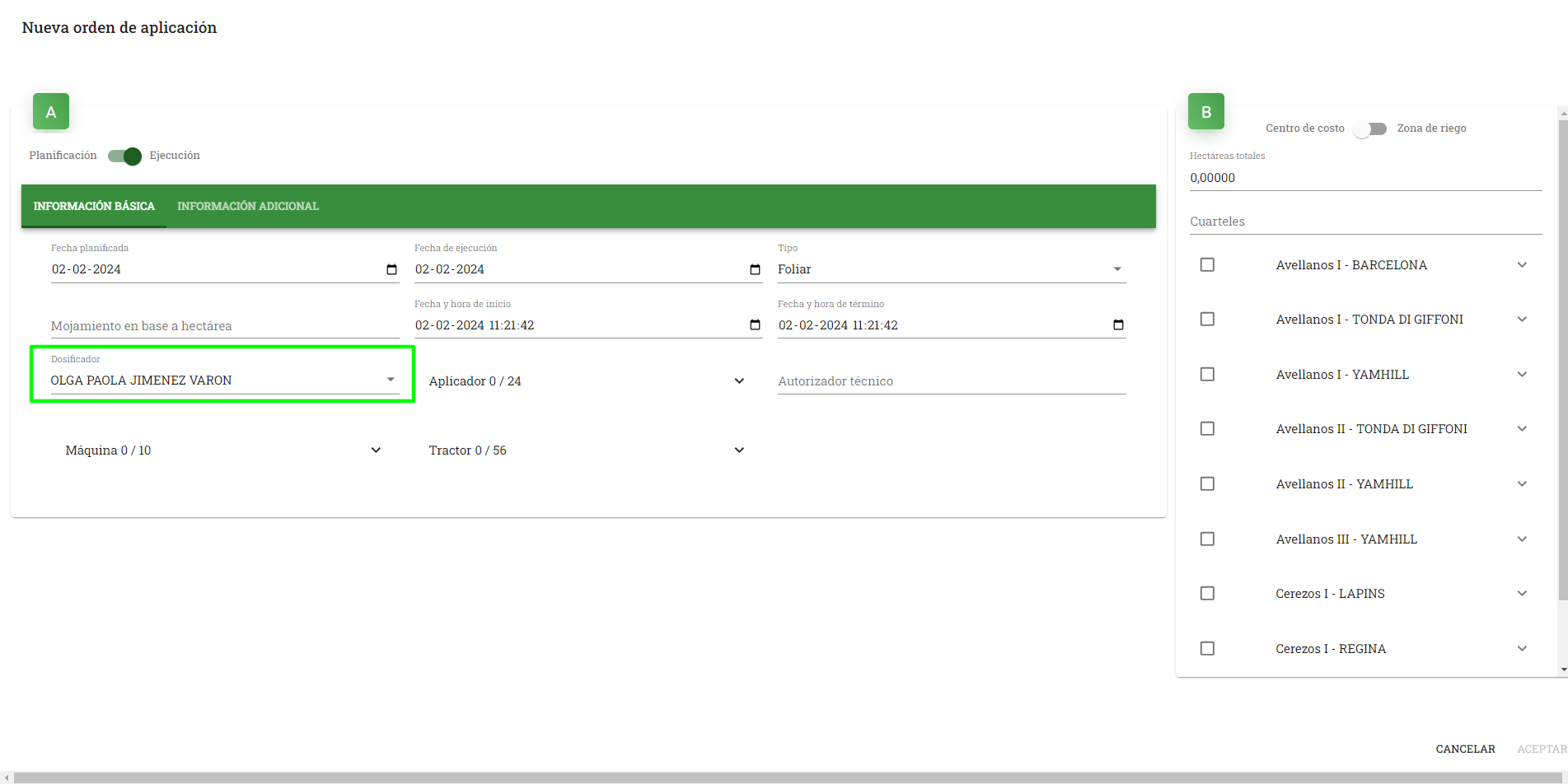Open calendar picker for Fecha planificada

pyautogui.click(x=391, y=269)
